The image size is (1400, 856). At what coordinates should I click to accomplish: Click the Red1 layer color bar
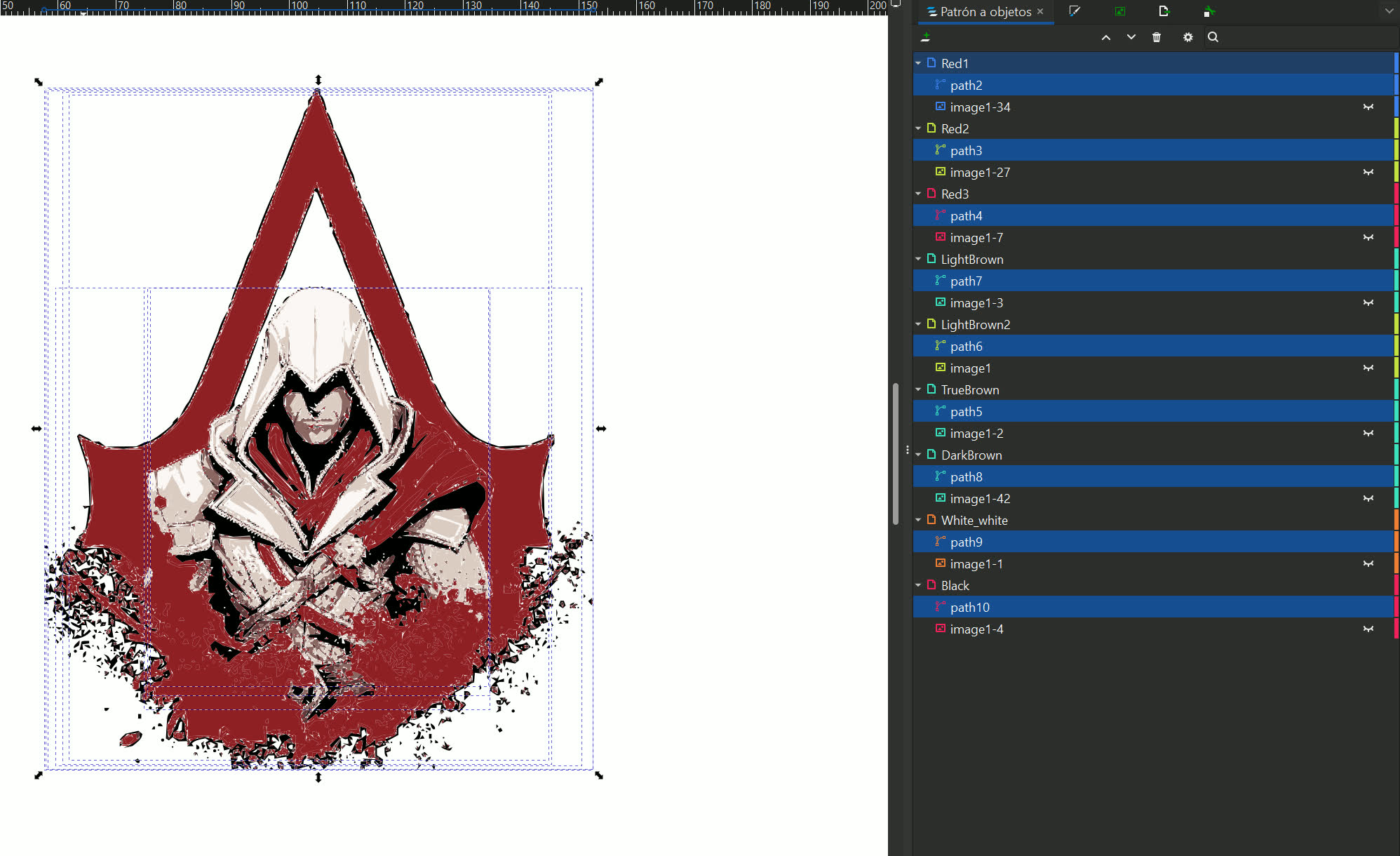point(1396,63)
